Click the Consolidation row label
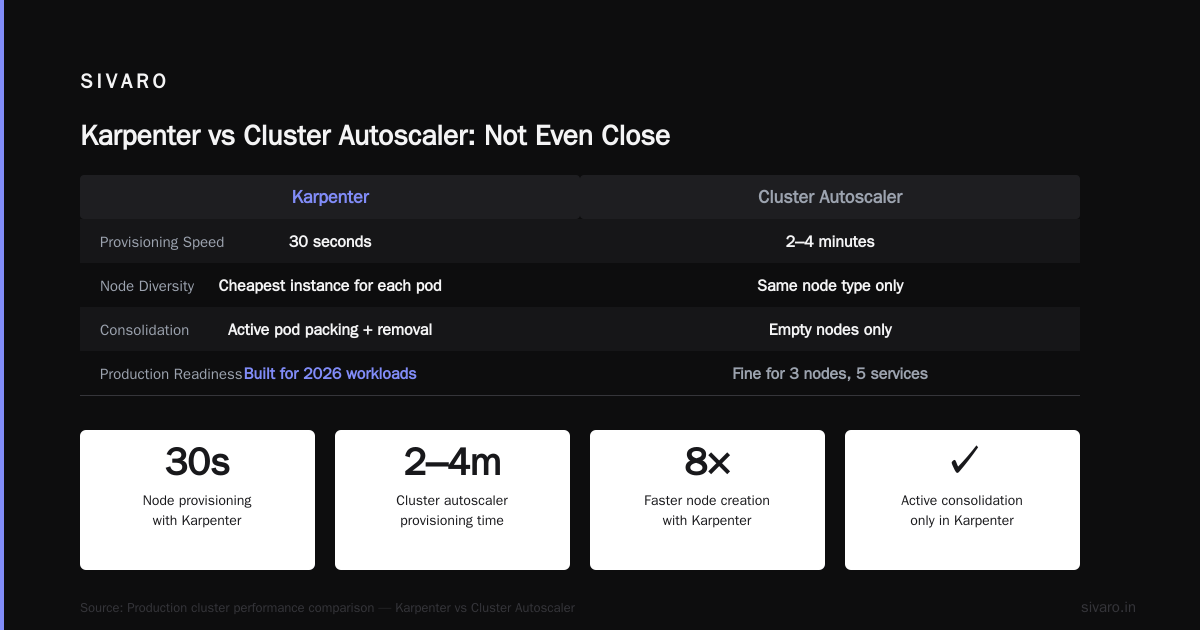1200x630 pixels. coord(144,330)
